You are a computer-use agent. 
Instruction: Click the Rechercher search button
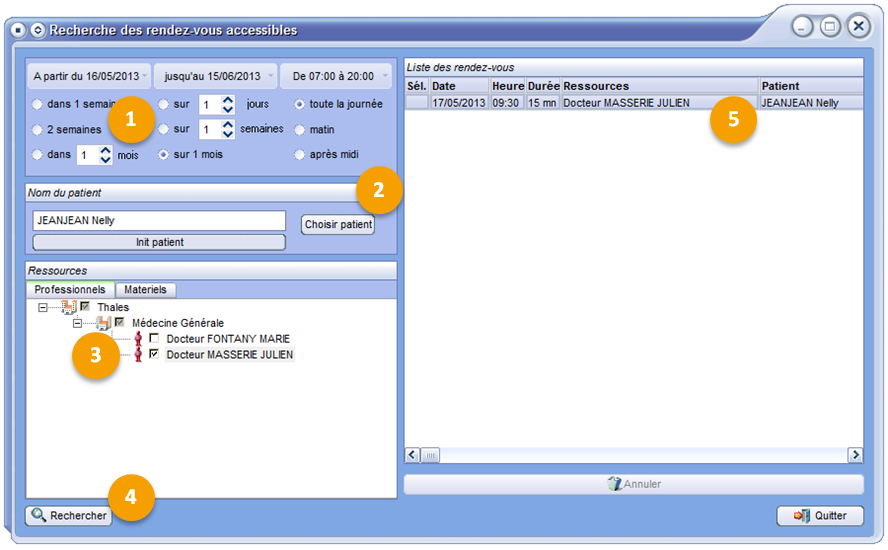(69, 516)
